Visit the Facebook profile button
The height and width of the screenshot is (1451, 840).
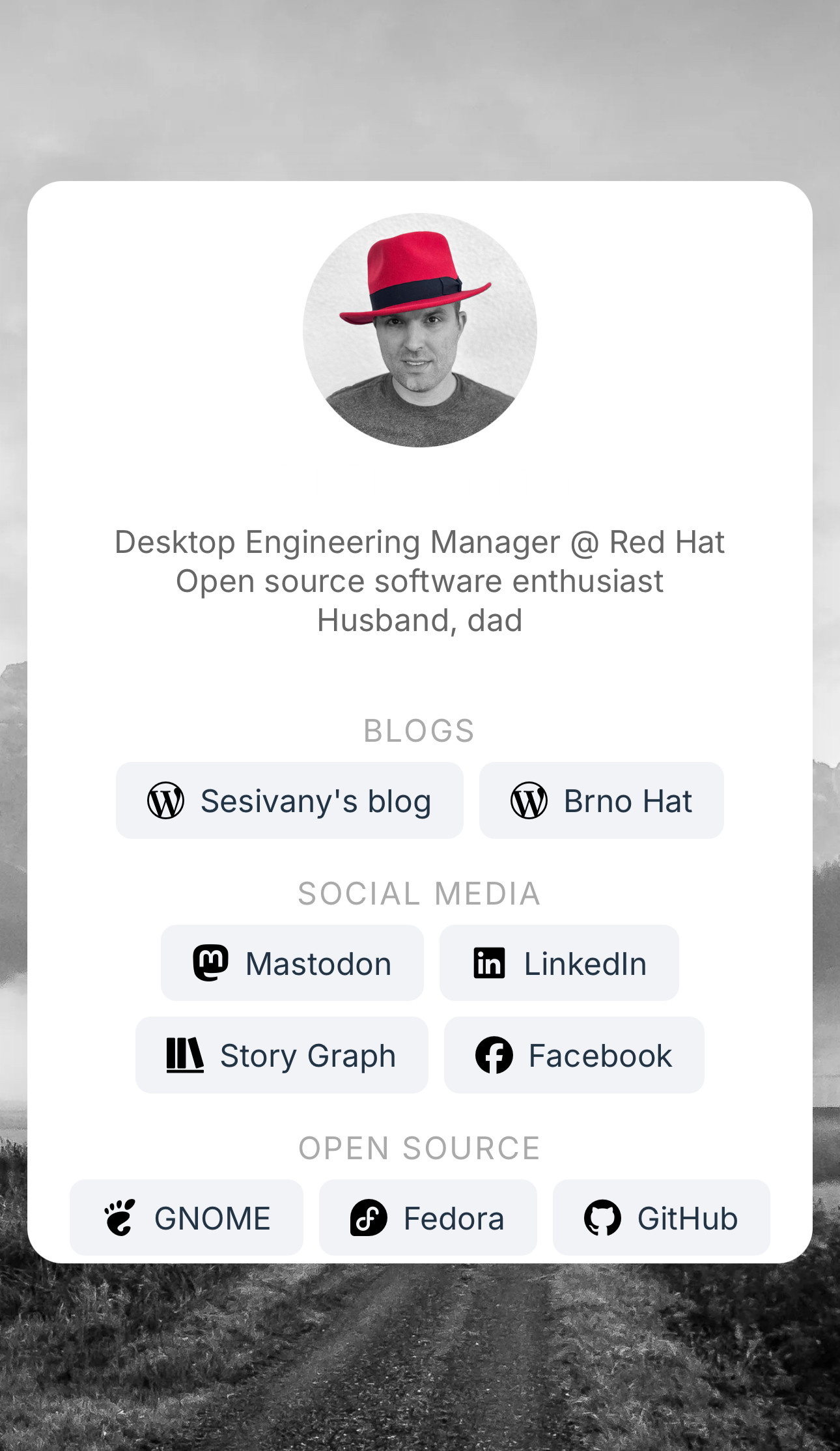pos(574,1055)
